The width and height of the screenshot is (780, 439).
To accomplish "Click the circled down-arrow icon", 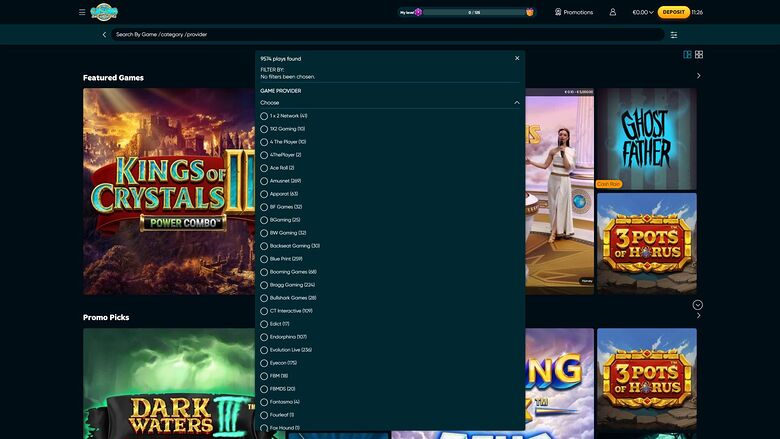I will (697, 305).
